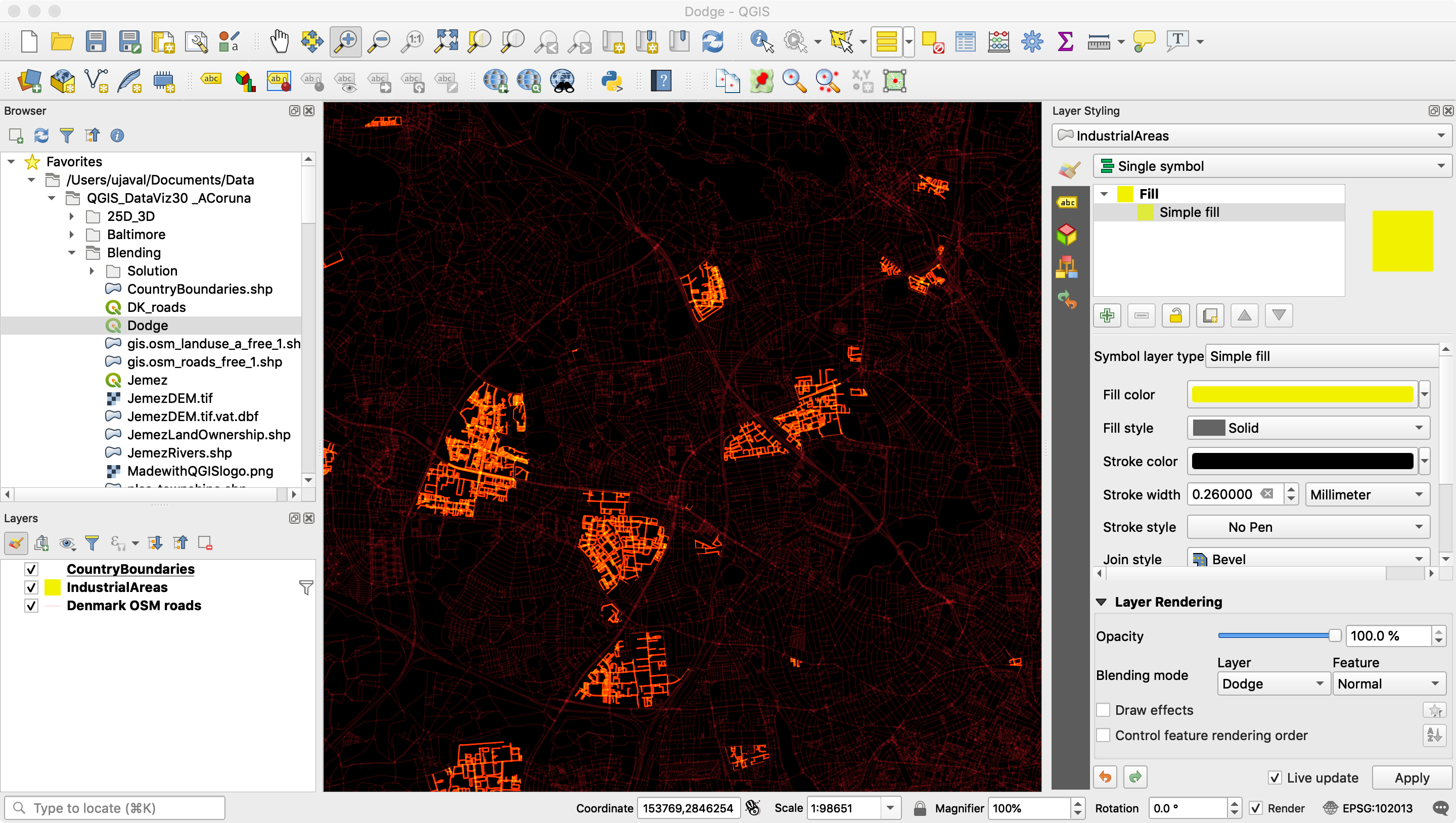Image resolution: width=1456 pixels, height=823 pixels.
Task: Click the Help question mark icon
Action: 661,81
